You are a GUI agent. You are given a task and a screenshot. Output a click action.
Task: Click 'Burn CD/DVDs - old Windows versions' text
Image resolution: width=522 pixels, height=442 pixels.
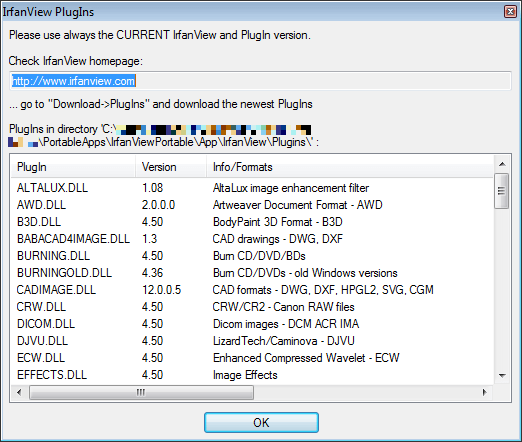point(305,273)
